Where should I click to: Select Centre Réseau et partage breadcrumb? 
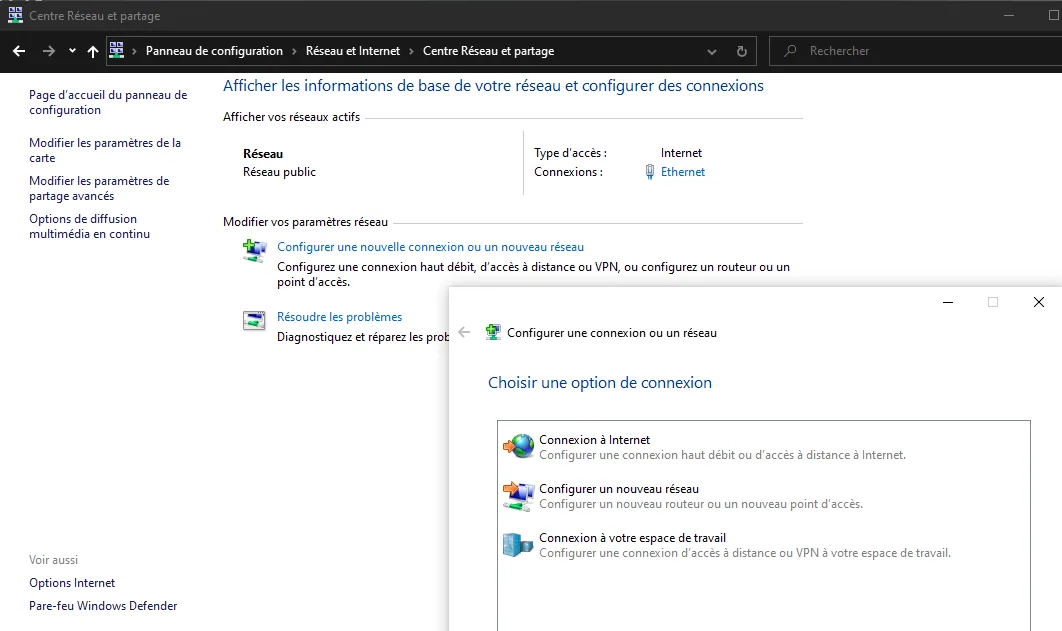[x=488, y=51]
